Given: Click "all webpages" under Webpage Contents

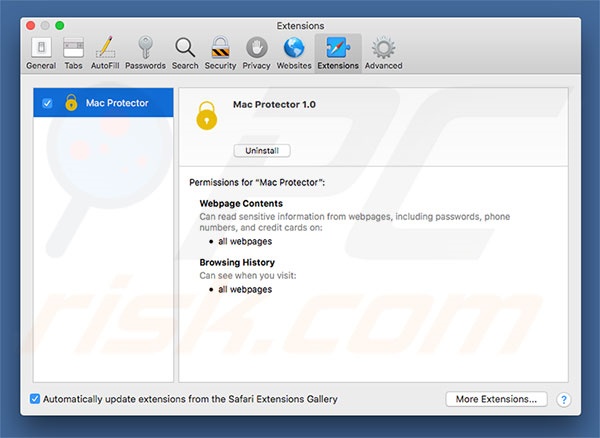Looking at the screenshot, I should pyautogui.click(x=245, y=241).
